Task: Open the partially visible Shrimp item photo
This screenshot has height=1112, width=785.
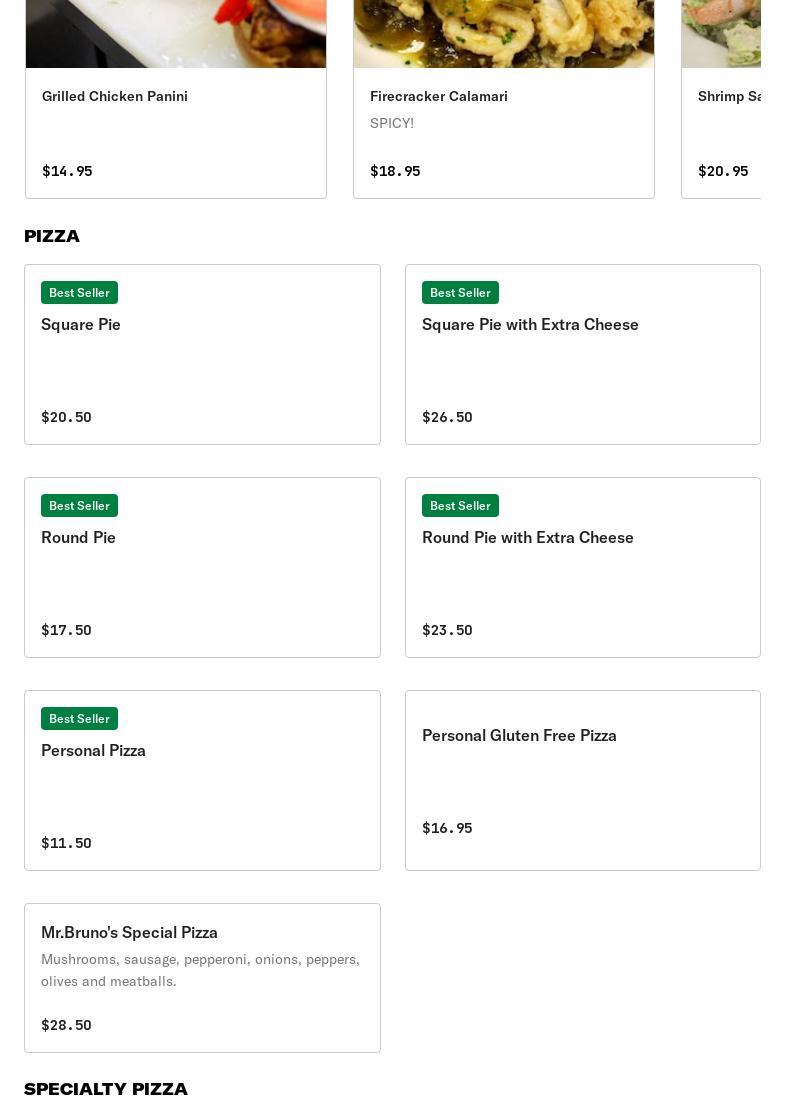Action: [720, 33]
